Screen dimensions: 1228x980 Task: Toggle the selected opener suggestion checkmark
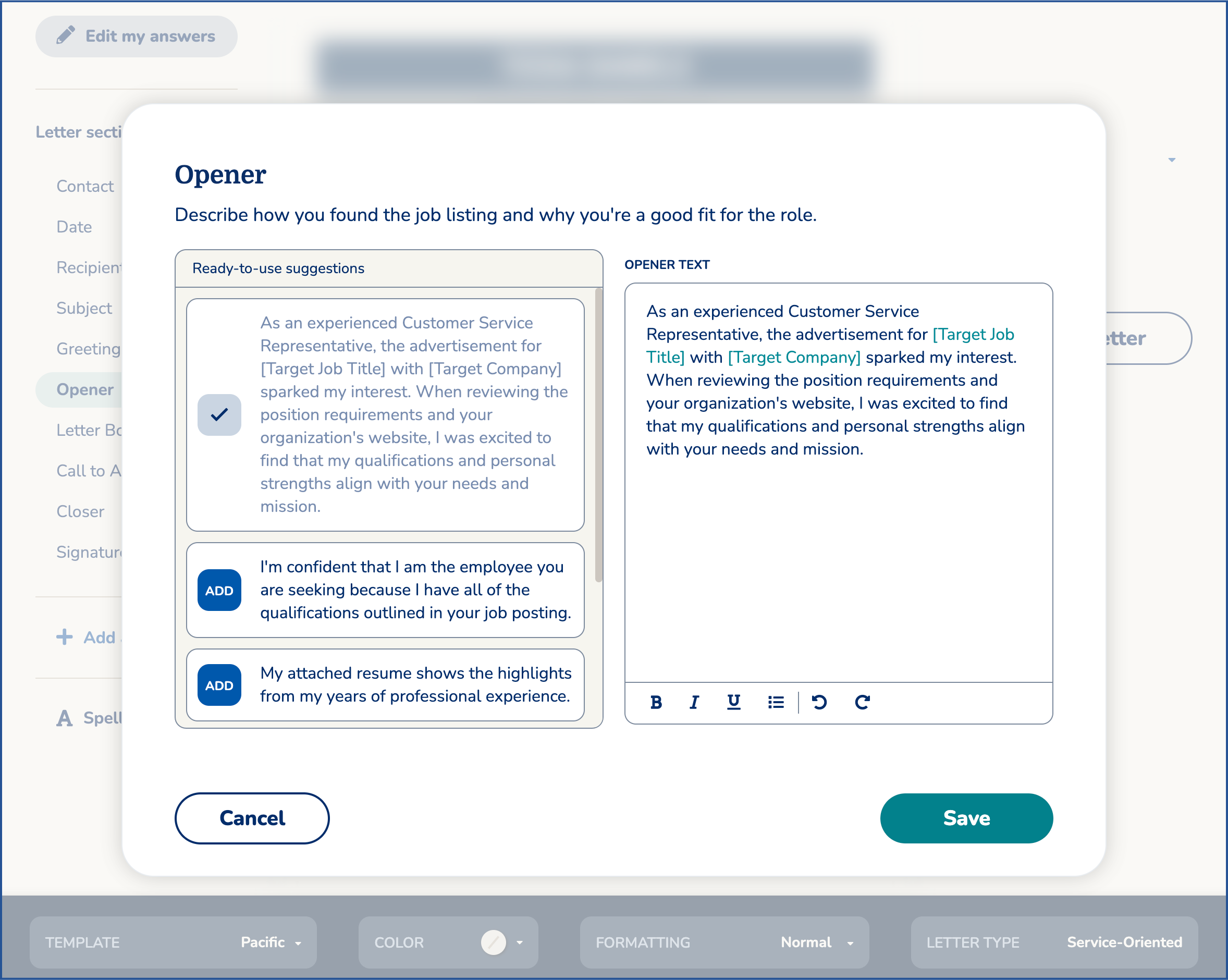[x=219, y=414]
